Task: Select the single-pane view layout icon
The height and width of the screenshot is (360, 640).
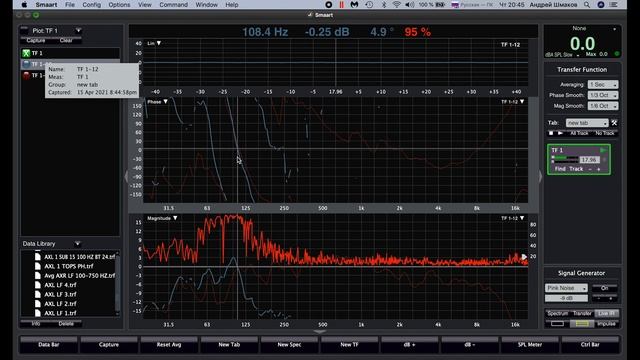Action: click(x=557, y=324)
